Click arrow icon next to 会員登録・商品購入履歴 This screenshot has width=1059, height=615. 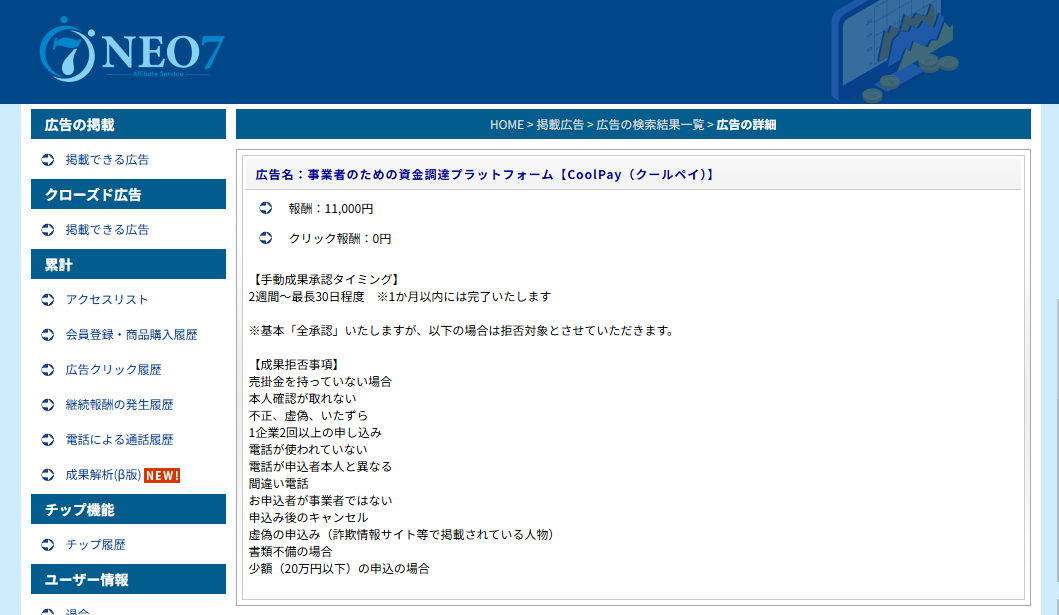click(48, 335)
